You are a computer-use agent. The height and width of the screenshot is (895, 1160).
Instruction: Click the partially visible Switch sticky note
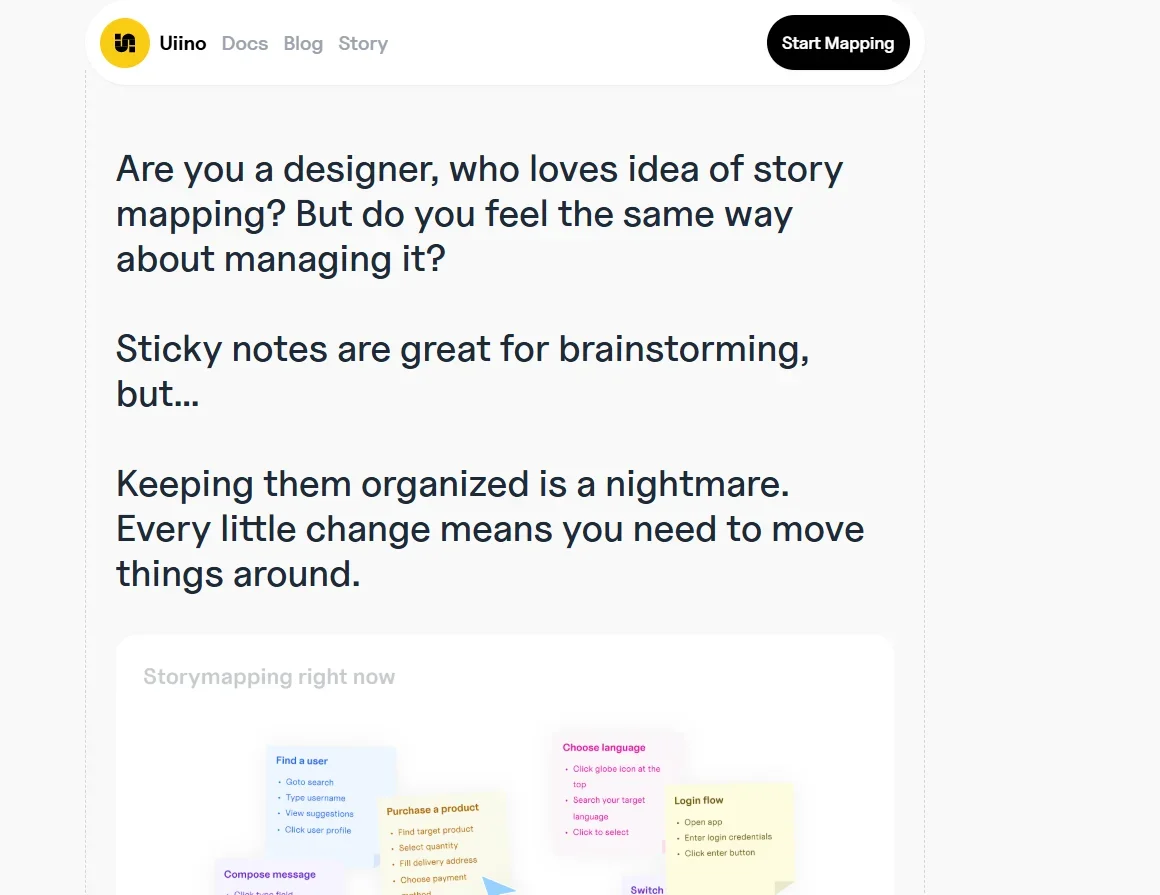tap(645, 888)
